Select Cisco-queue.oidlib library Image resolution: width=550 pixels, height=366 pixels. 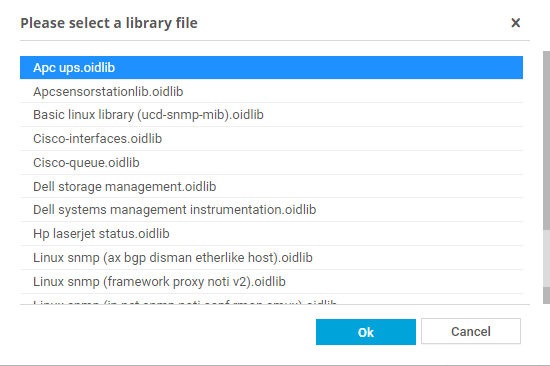pyautogui.click(x=271, y=162)
